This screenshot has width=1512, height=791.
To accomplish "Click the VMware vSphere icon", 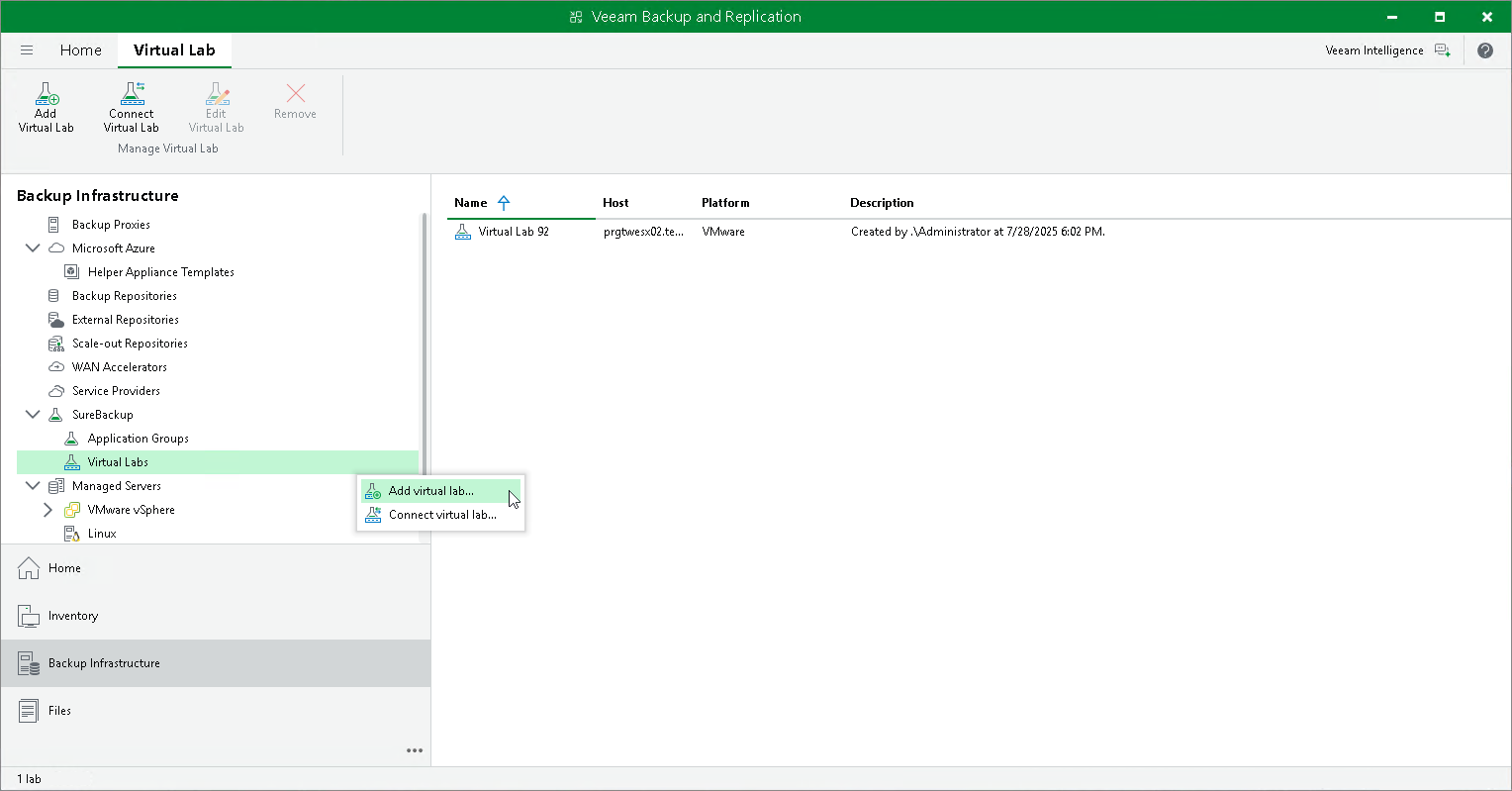I will point(72,510).
